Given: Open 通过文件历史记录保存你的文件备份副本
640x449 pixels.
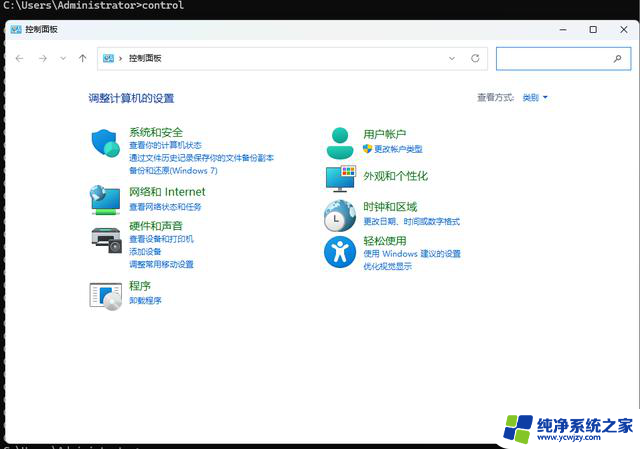Looking at the screenshot, I should click(201, 158).
